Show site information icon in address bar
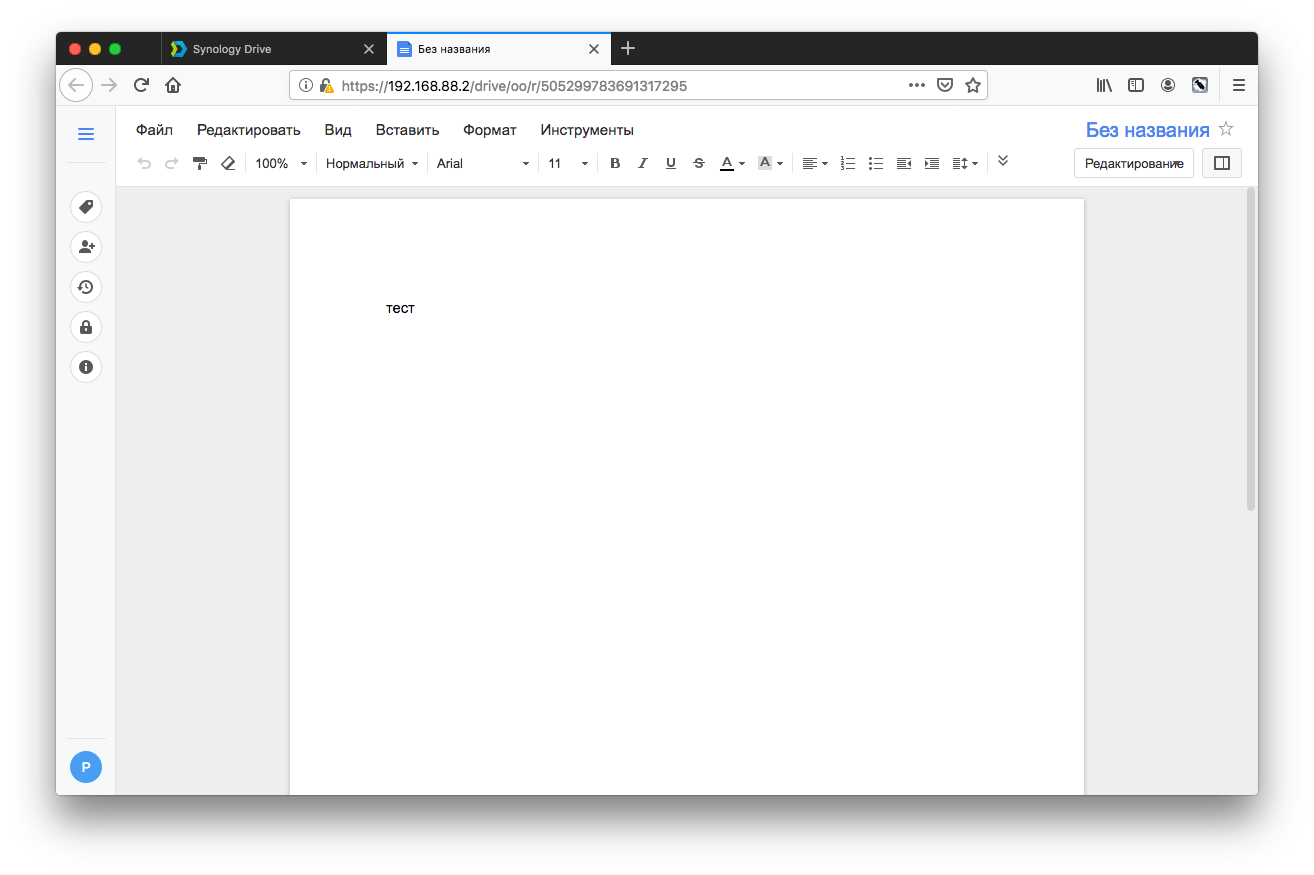This screenshot has height=875, width=1314. [306, 86]
